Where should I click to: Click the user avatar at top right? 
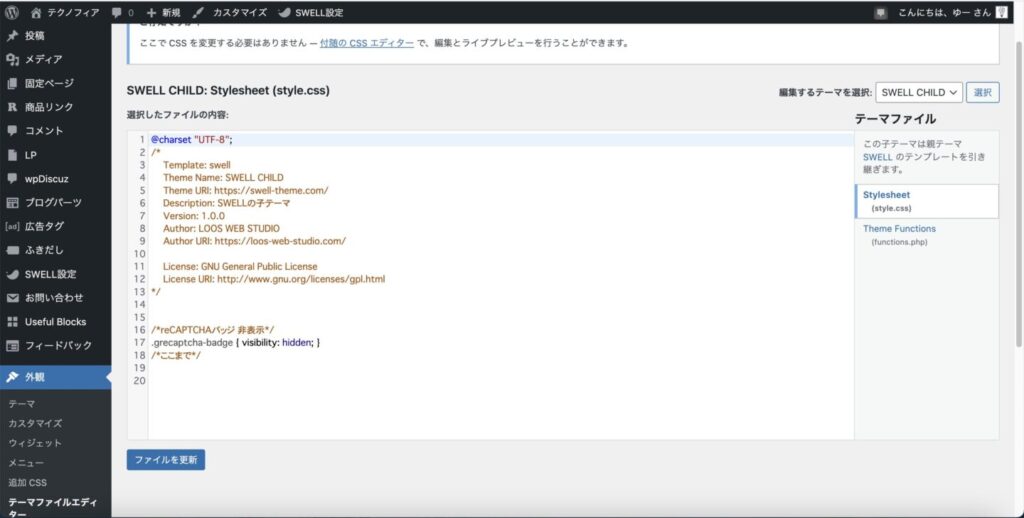[1002, 12]
